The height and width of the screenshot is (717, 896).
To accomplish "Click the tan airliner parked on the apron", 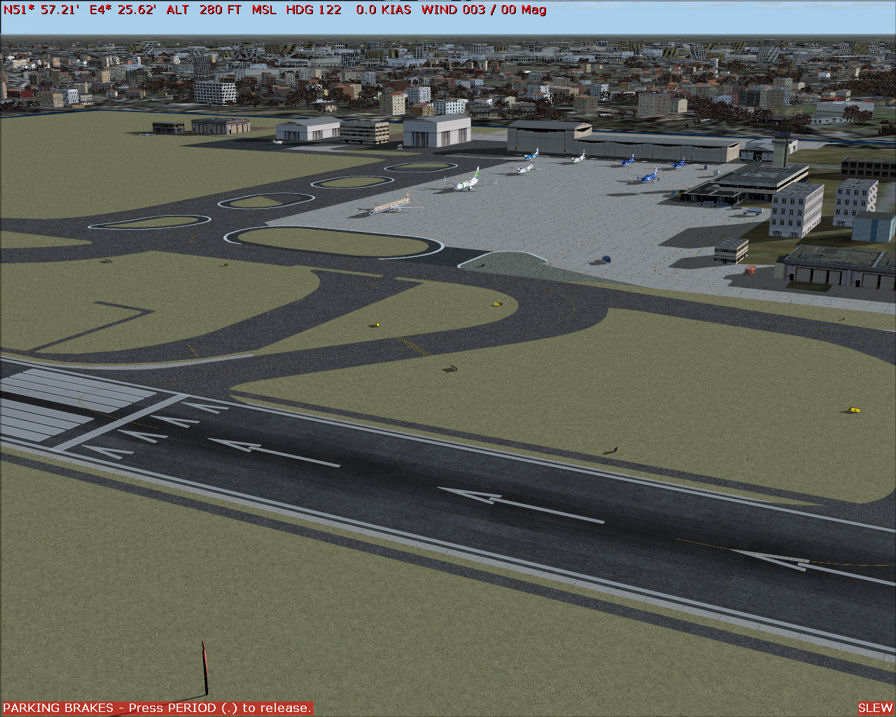I will point(390,205).
